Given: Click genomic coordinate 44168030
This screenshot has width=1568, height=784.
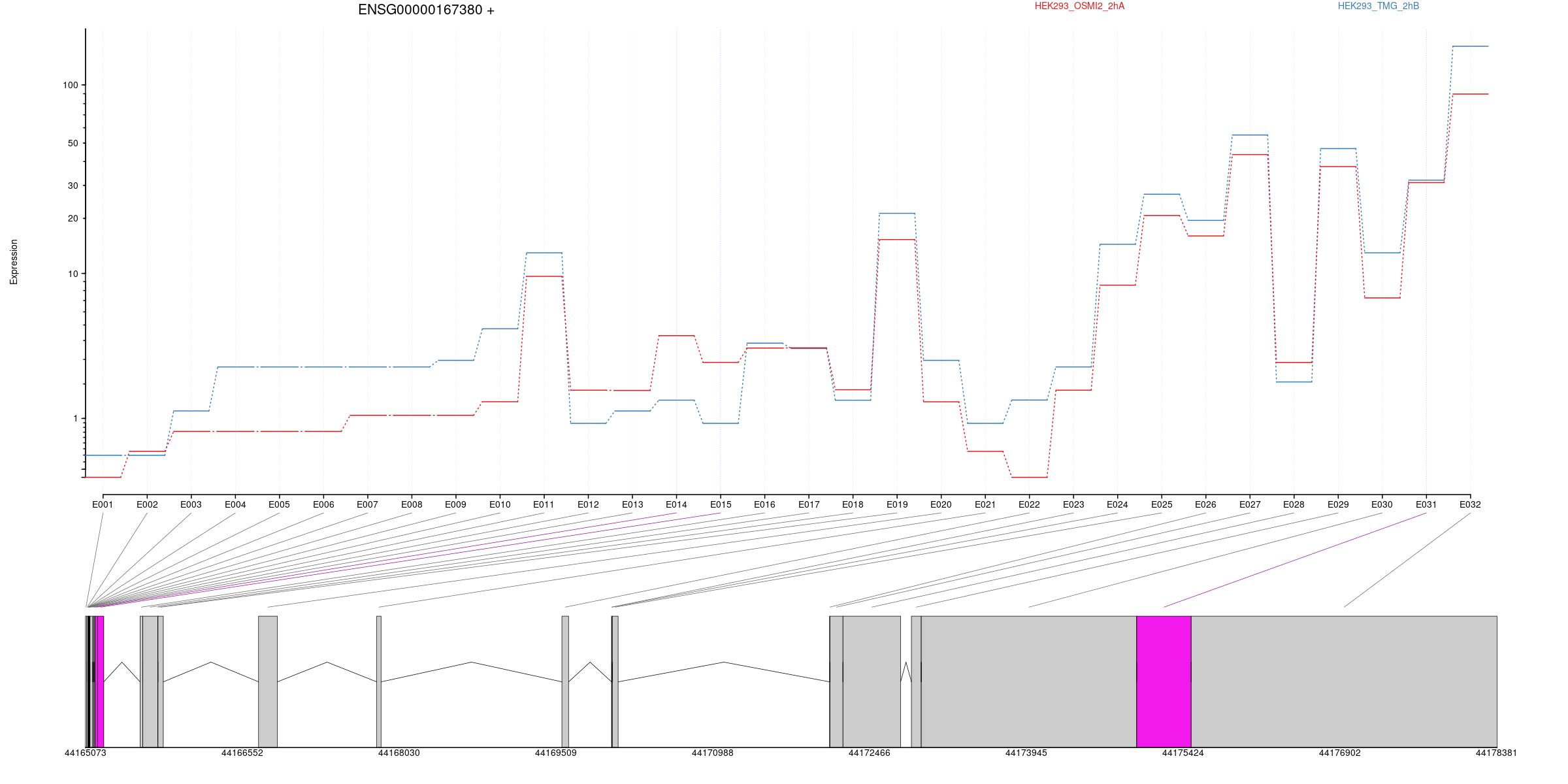Looking at the screenshot, I should pyautogui.click(x=399, y=753).
